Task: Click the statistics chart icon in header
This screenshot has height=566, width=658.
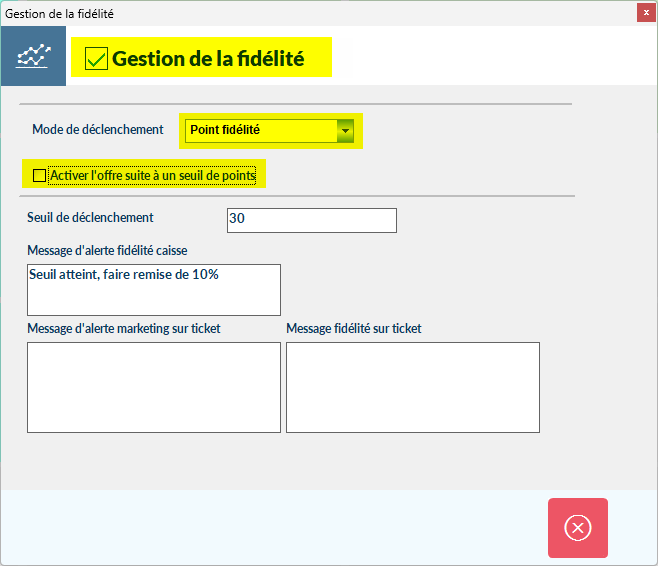Action: pos(33,56)
